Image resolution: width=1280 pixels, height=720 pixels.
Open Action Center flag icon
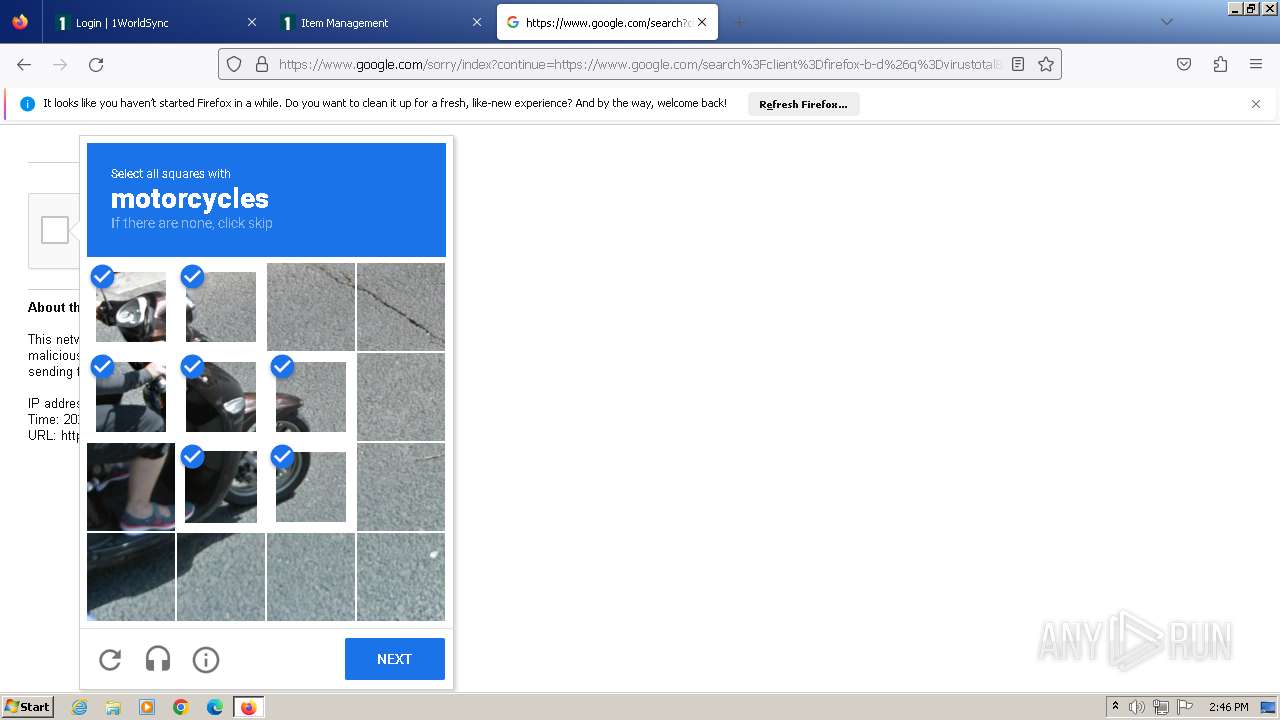pos(1185,707)
